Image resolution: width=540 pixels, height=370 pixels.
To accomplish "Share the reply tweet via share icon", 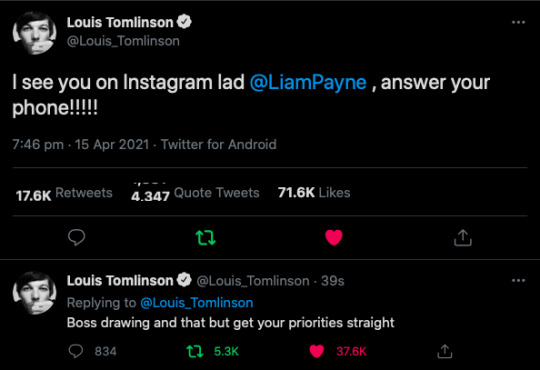I will tap(445, 351).
